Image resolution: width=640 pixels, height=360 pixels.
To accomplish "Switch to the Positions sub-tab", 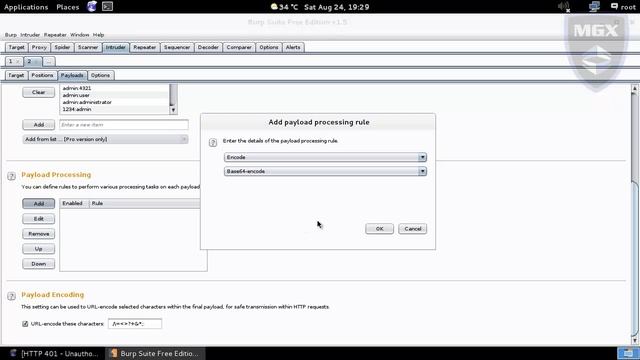I will pos(42,76).
